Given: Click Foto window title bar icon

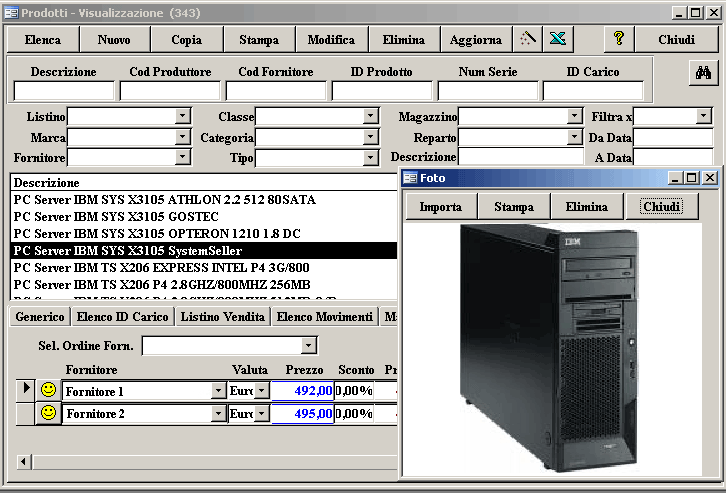Looking at the screenshot, I should click(410, 178).
